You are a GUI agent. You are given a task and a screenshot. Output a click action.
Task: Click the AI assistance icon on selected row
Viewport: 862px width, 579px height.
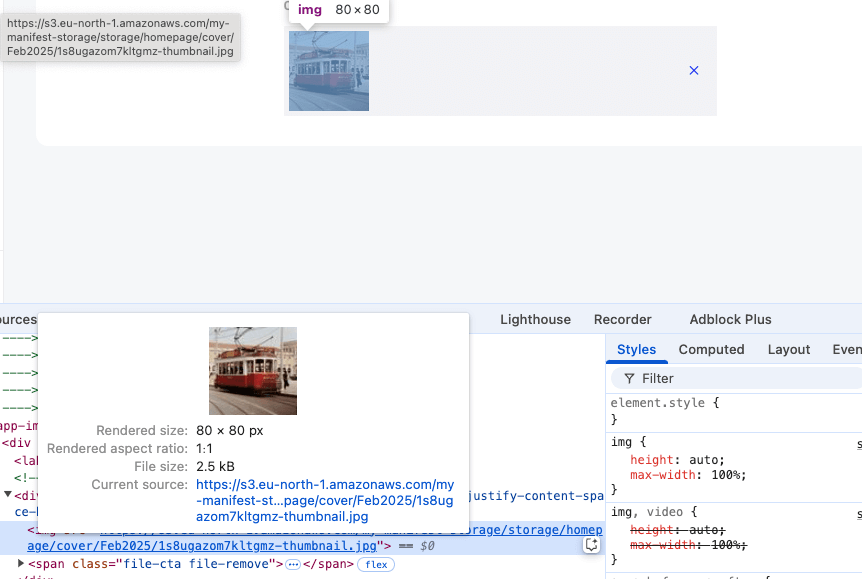coord(592,545)
